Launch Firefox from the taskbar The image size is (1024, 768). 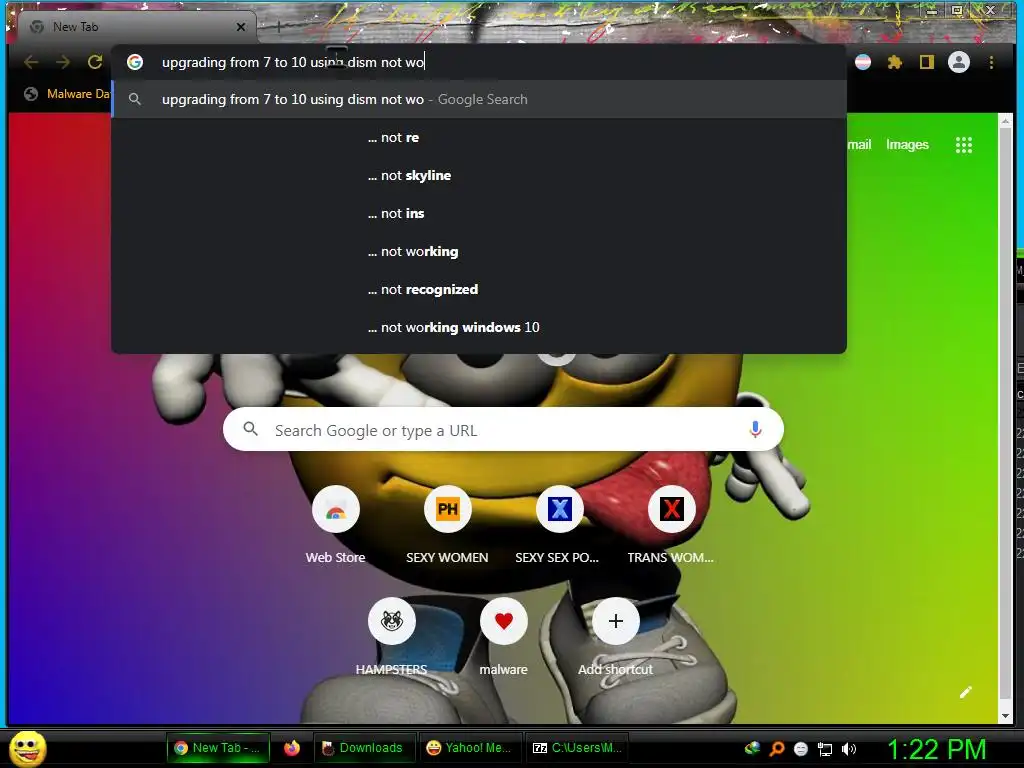click(x=291, y=748)
